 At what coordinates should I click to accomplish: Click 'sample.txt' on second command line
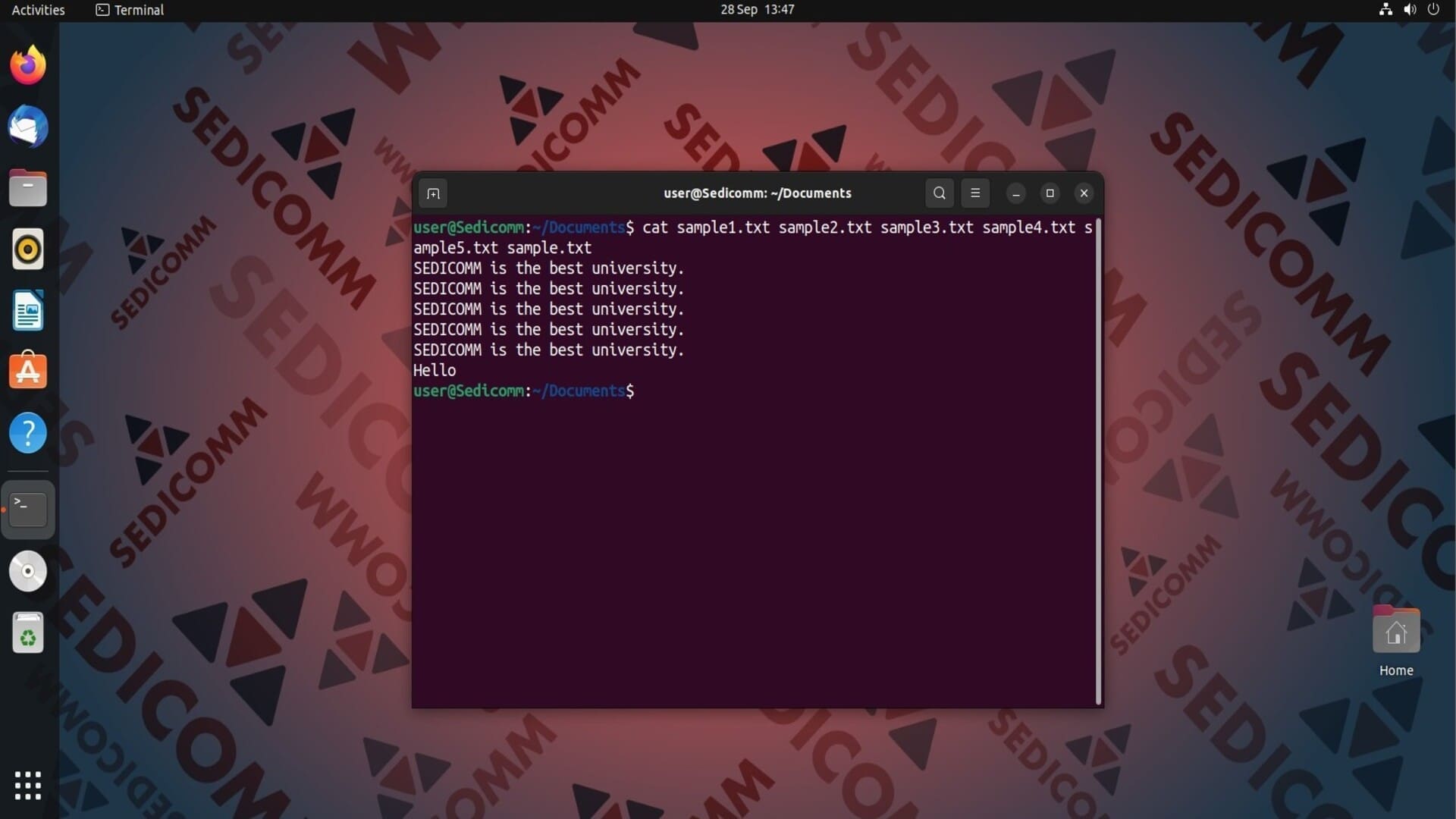pos(549,248)
